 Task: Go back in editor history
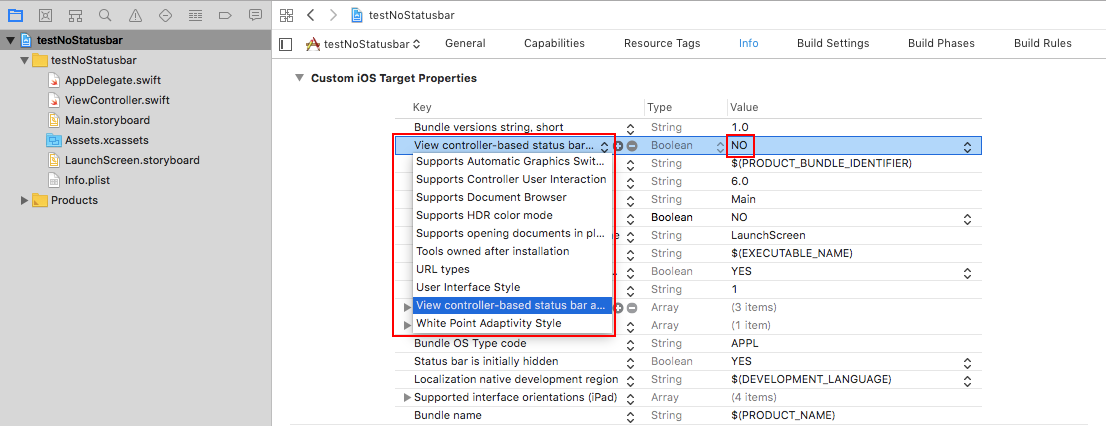(310, 15)
